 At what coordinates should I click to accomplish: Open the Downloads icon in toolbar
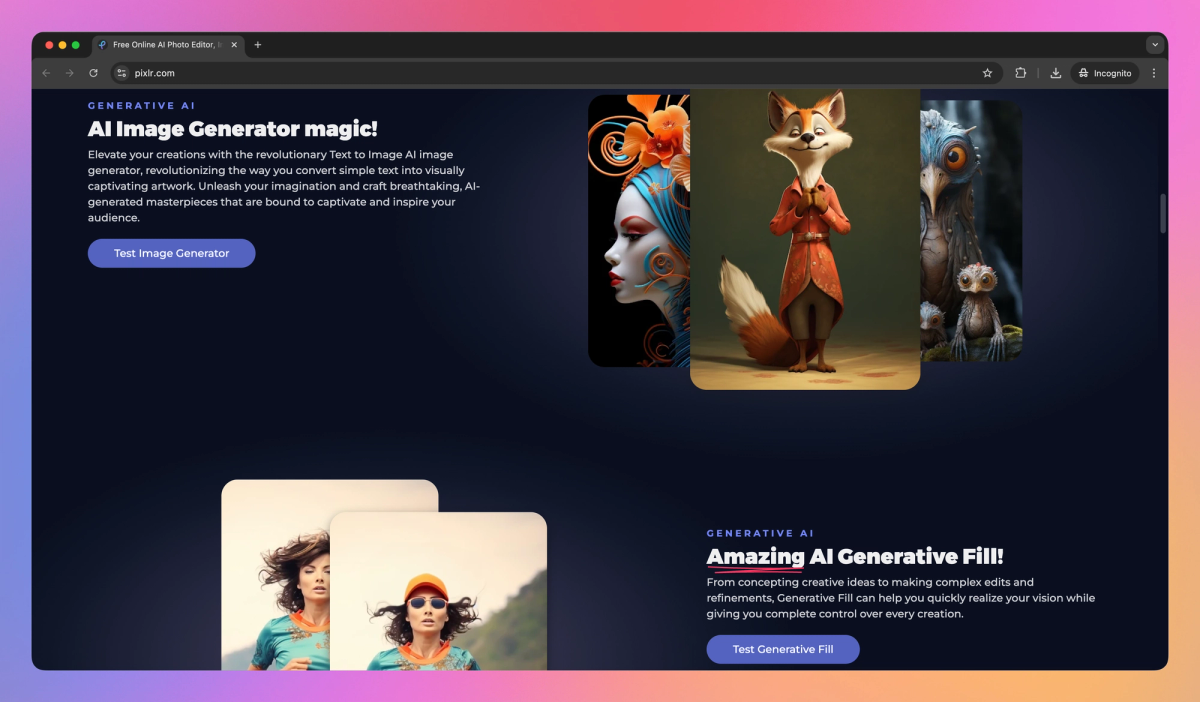(x=1056, y=73)
